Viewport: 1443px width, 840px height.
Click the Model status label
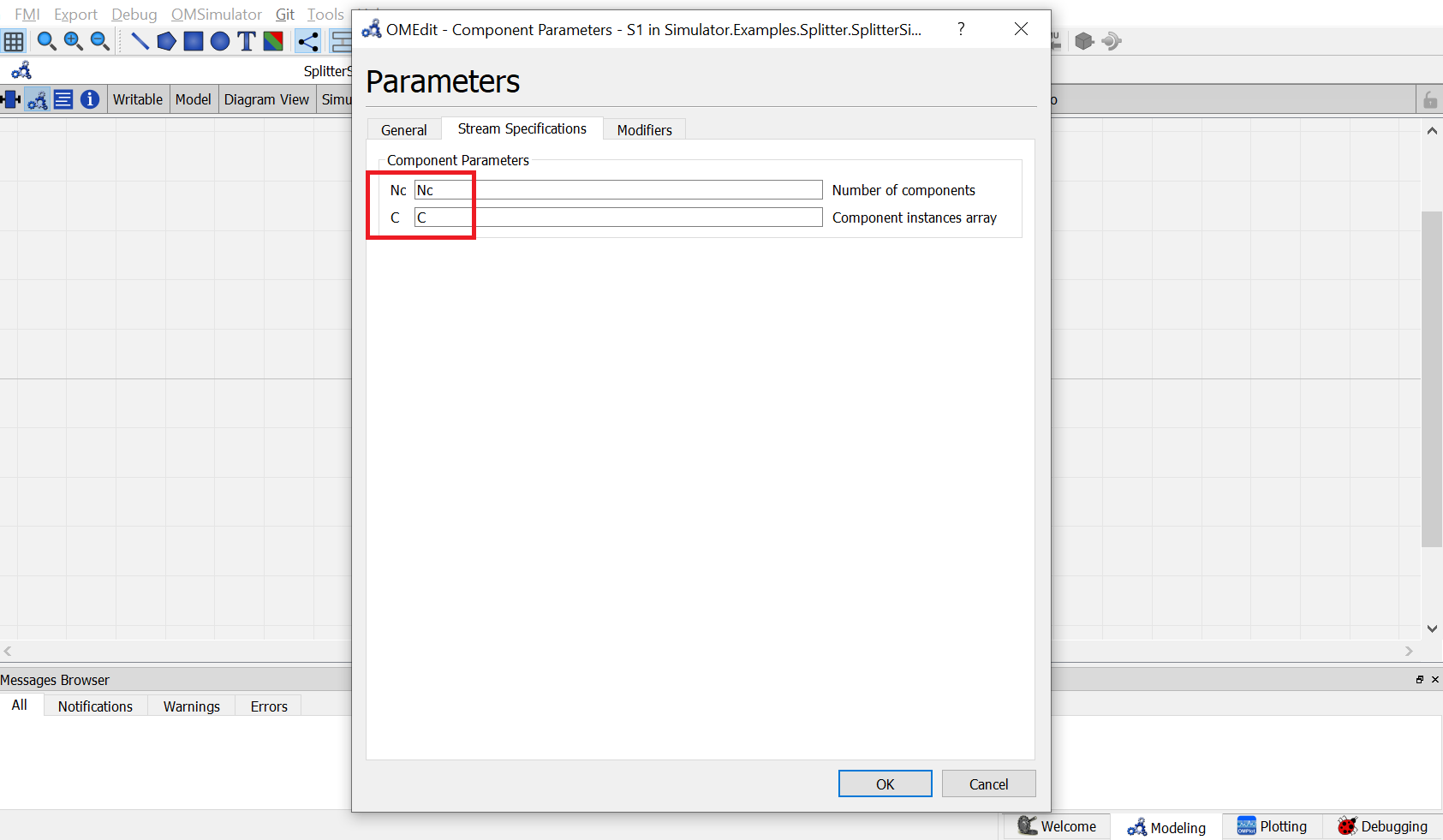click(193, 99)
